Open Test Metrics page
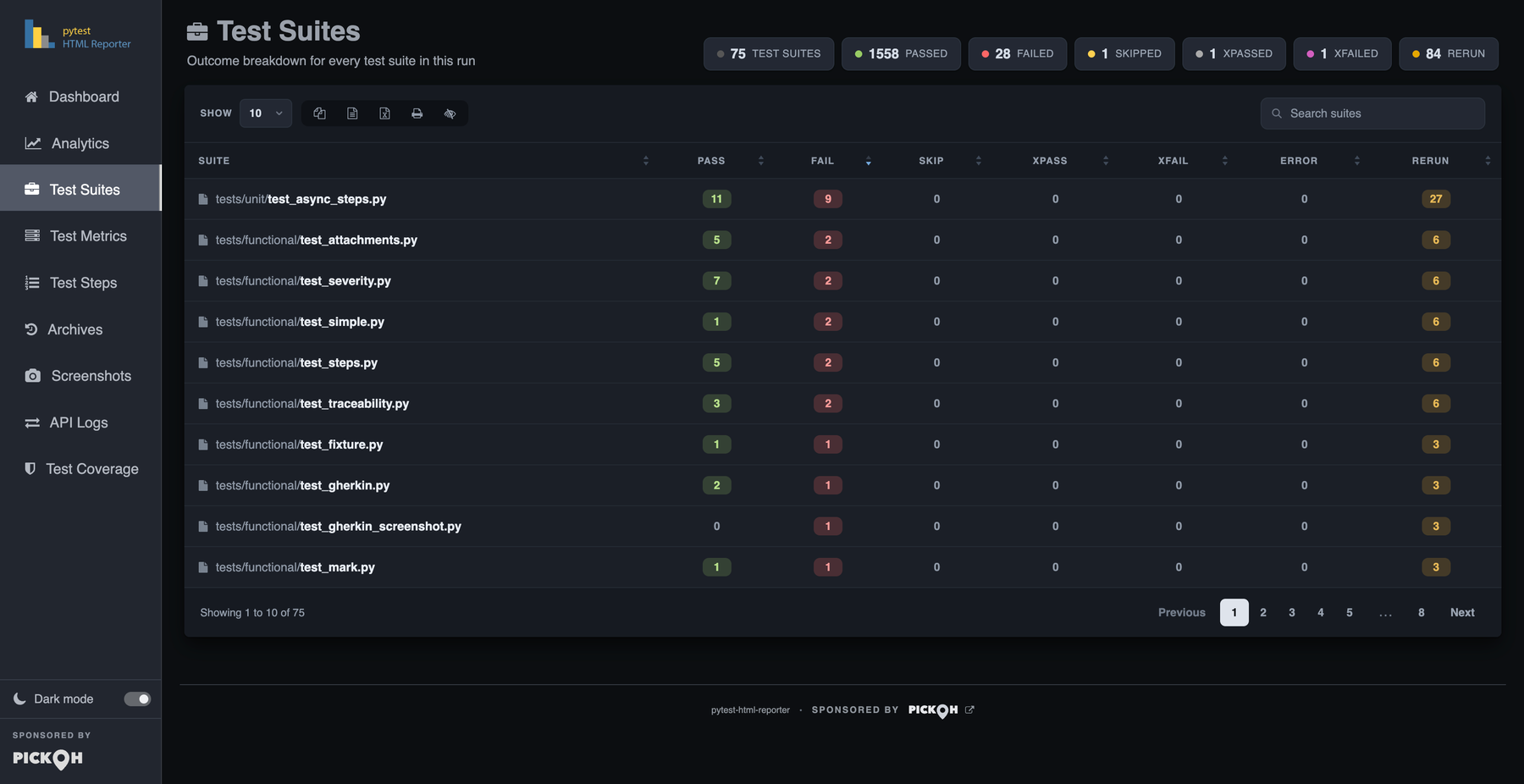 click(x=80, y=236)
